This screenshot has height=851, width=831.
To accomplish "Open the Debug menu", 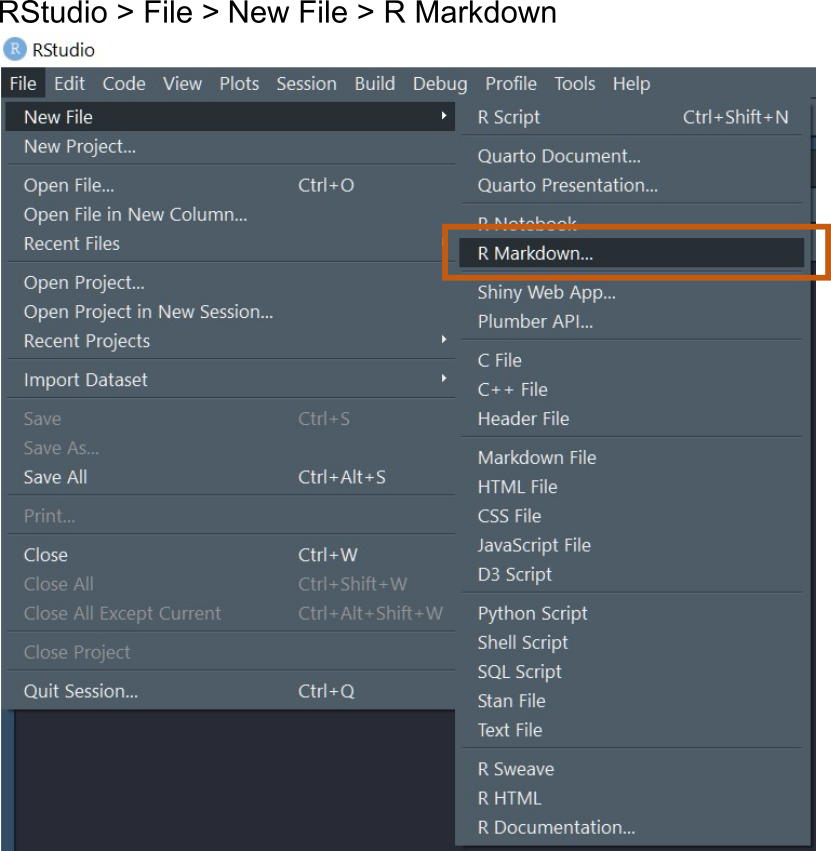I will tap(440, 84).
